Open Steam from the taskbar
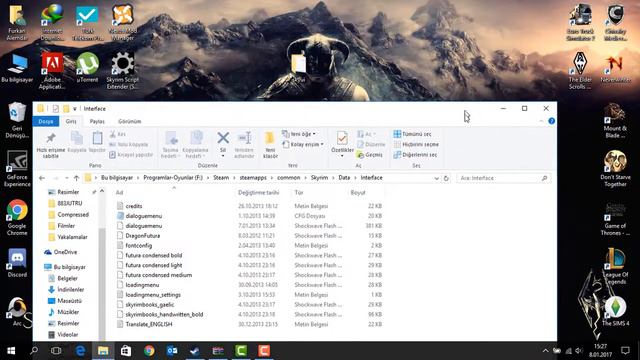 coord(195,351)
